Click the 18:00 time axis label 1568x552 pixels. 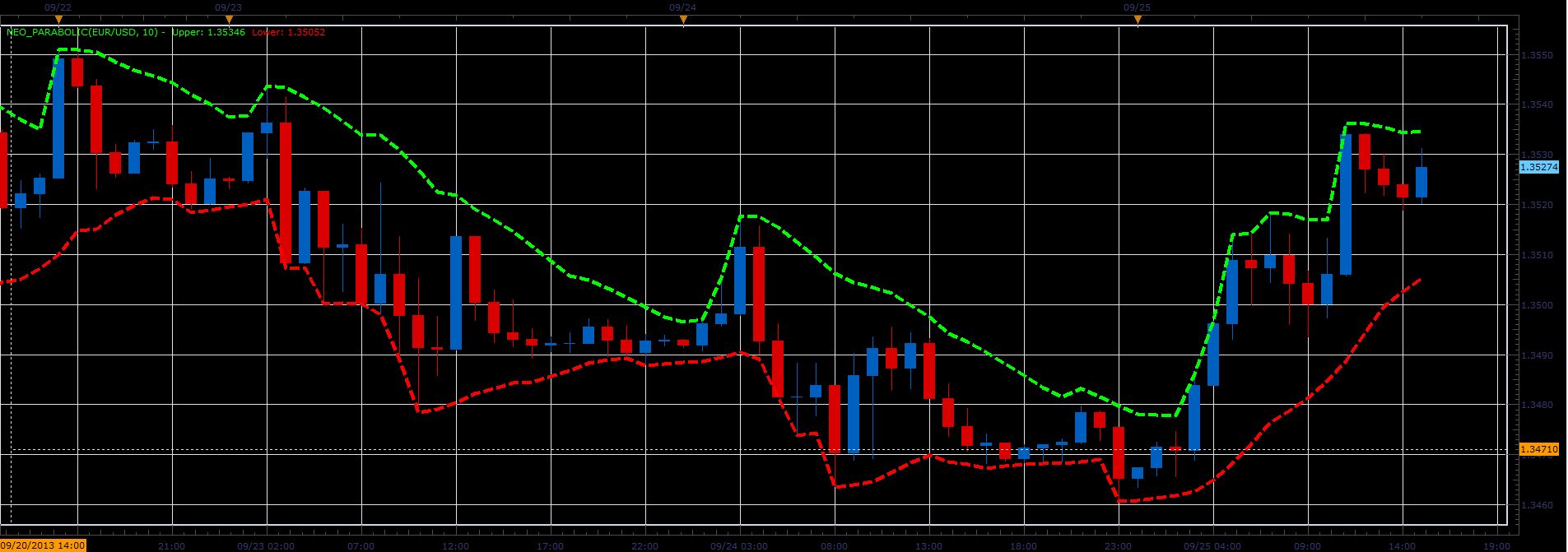coord(1023,546)
